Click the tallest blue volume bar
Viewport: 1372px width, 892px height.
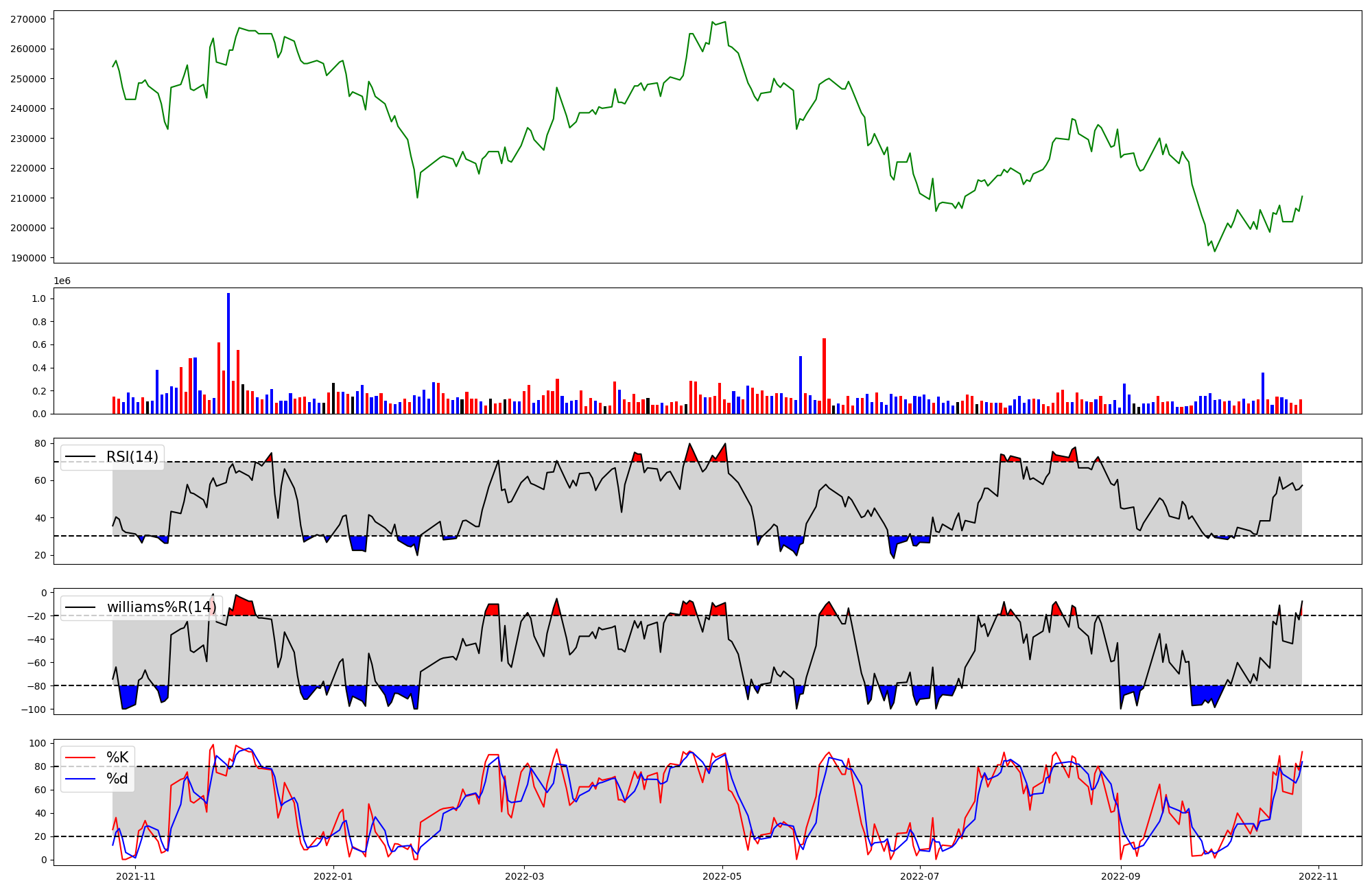(228, 353)
